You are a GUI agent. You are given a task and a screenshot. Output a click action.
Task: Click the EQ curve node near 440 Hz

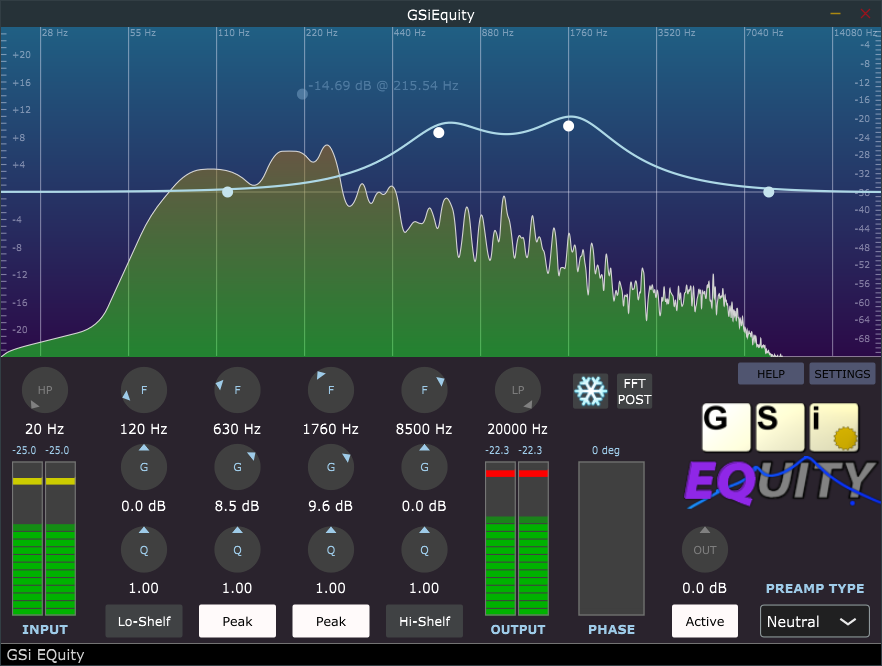coord(438,132)
